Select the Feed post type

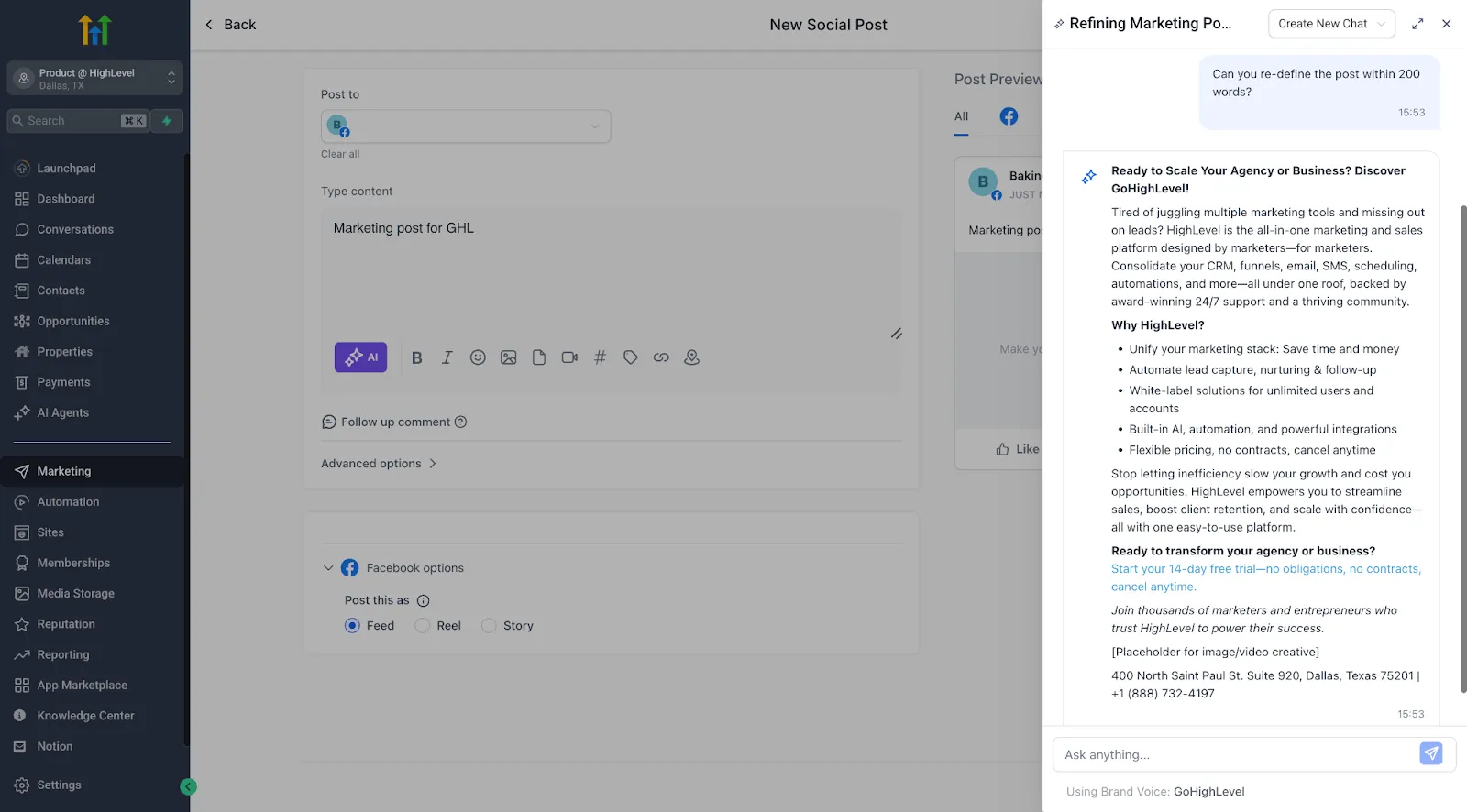(x=352, y=625)
